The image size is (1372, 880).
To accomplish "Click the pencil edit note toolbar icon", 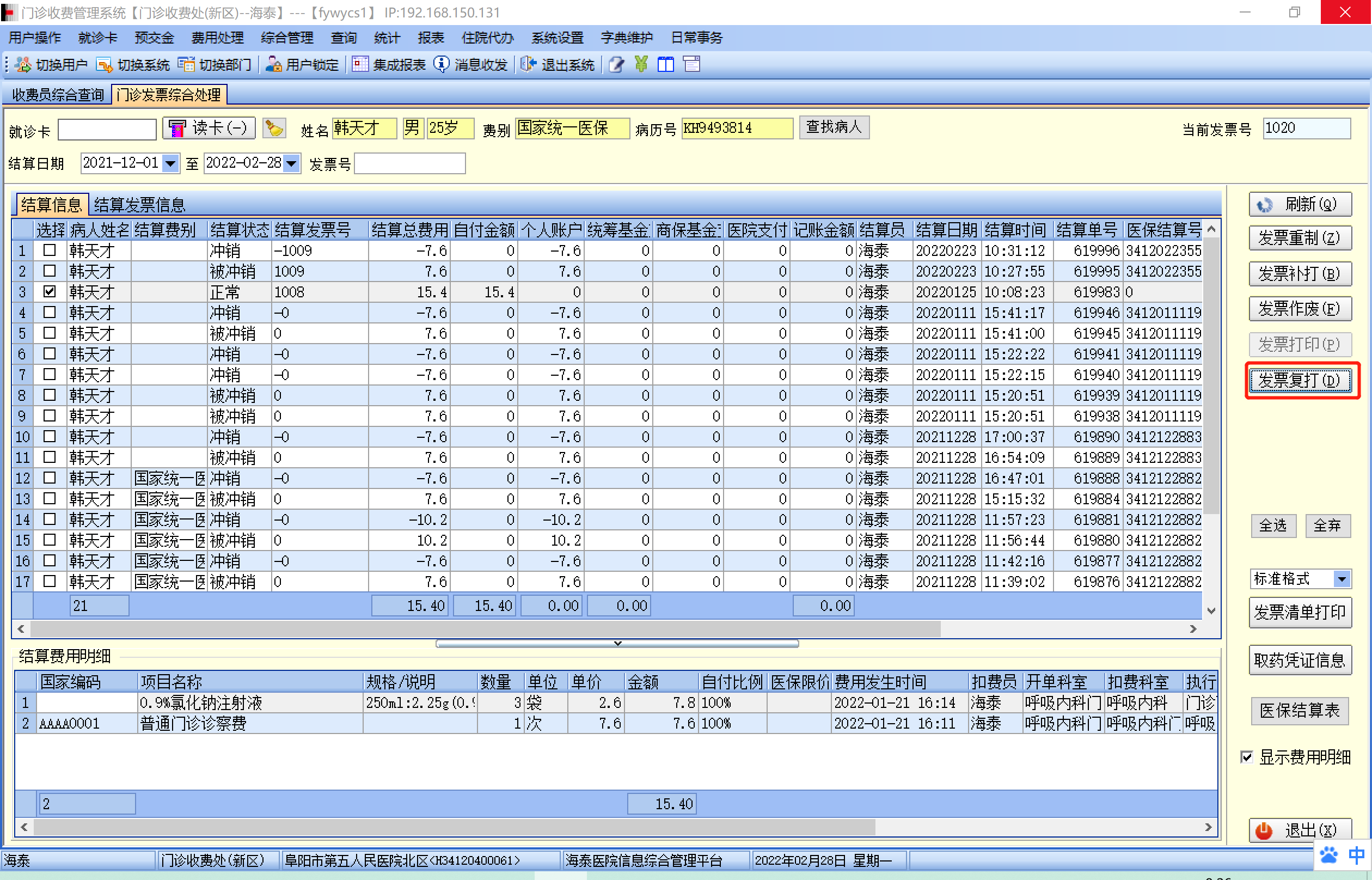I will pos(616,64).
